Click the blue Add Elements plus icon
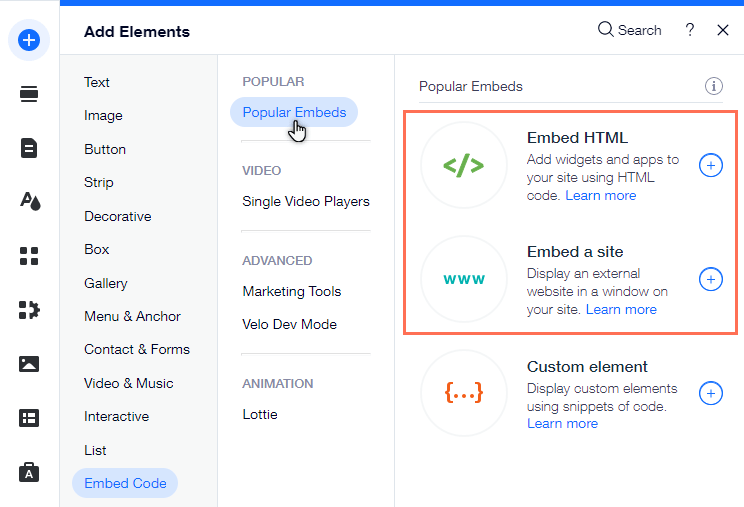The width and height of the screenshot is (744, 507). [x=29, y=40]
